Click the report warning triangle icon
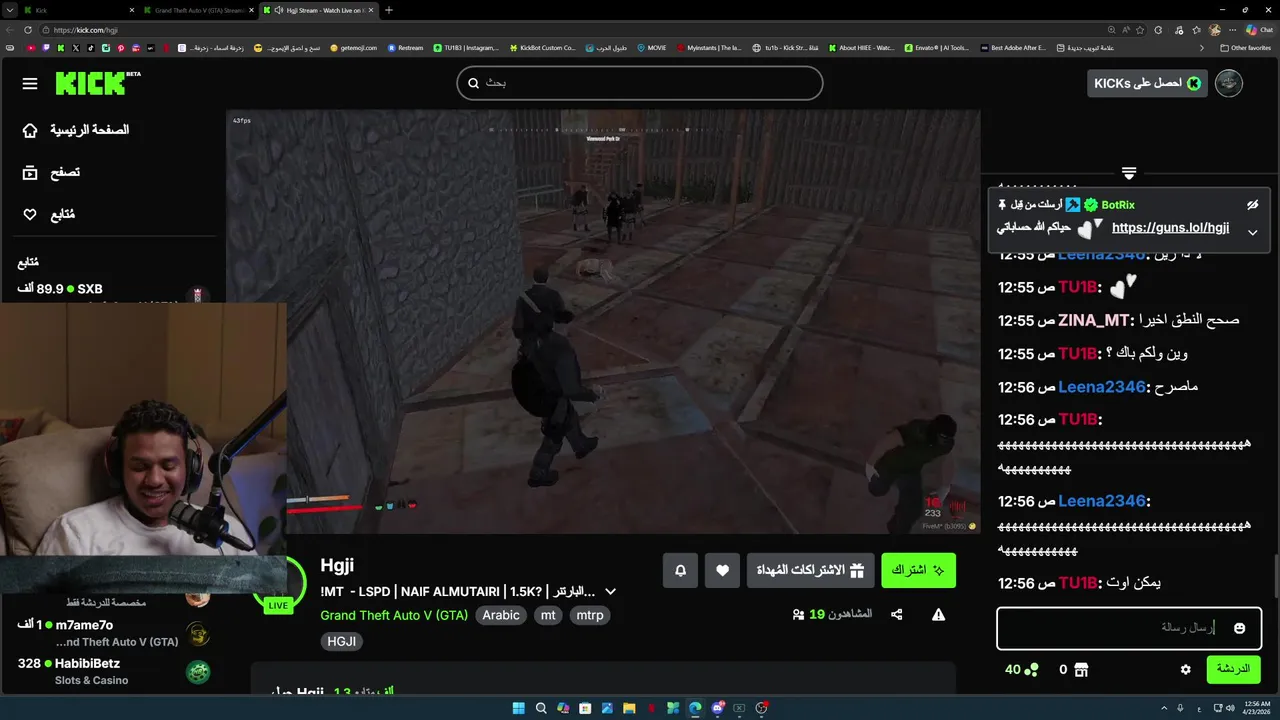This screenshot has width=1280, height=720. pyautogui.click(x=938, y=614)
